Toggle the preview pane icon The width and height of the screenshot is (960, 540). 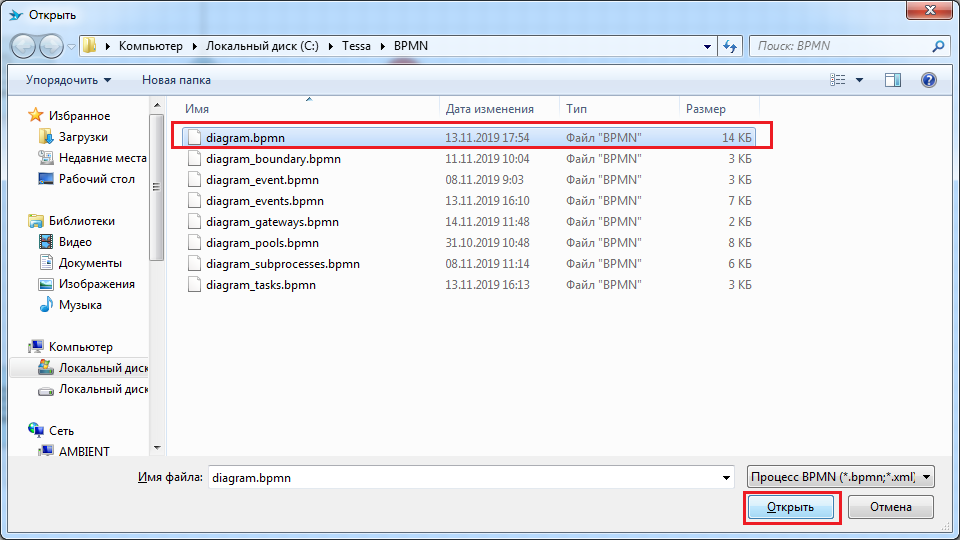click(x=893, y=80)
